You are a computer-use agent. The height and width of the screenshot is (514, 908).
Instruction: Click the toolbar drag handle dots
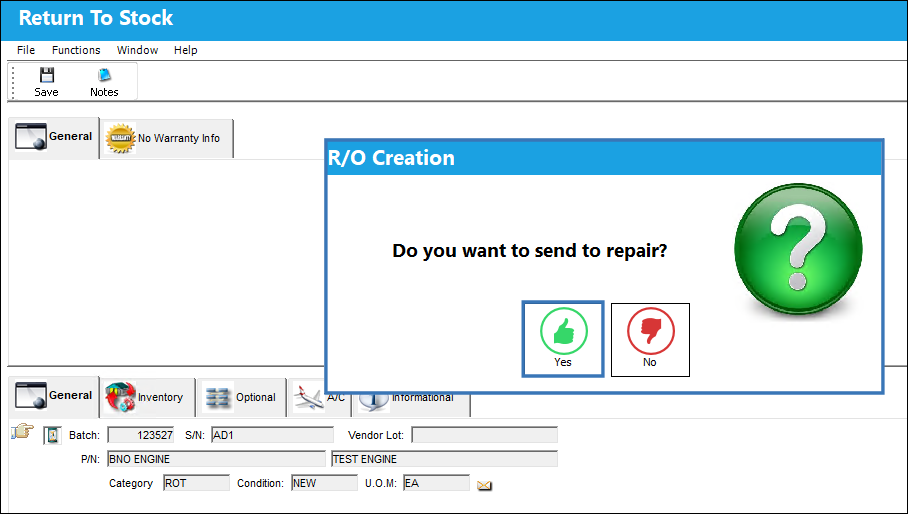[x=13, y=82]
